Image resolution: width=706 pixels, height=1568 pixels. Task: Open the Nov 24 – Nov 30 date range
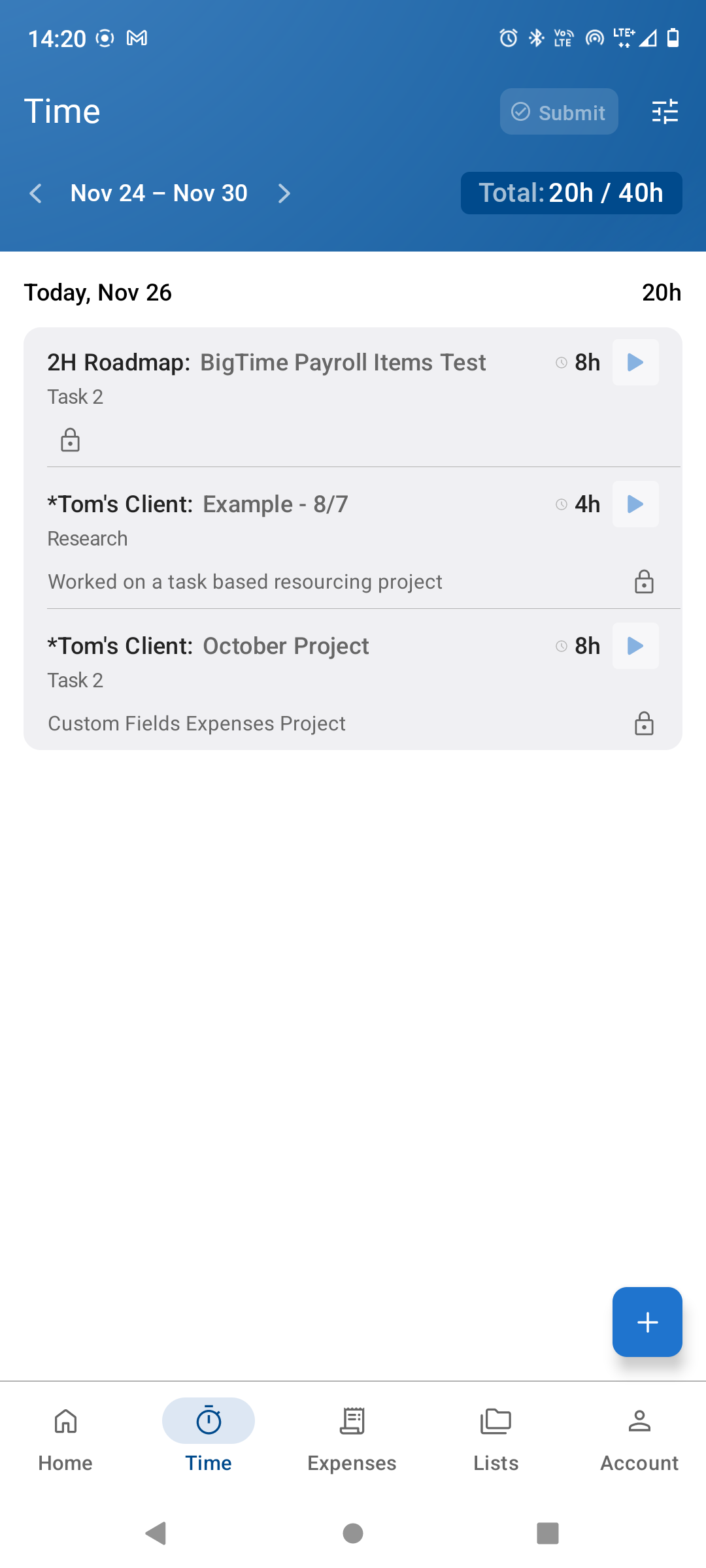158,193
